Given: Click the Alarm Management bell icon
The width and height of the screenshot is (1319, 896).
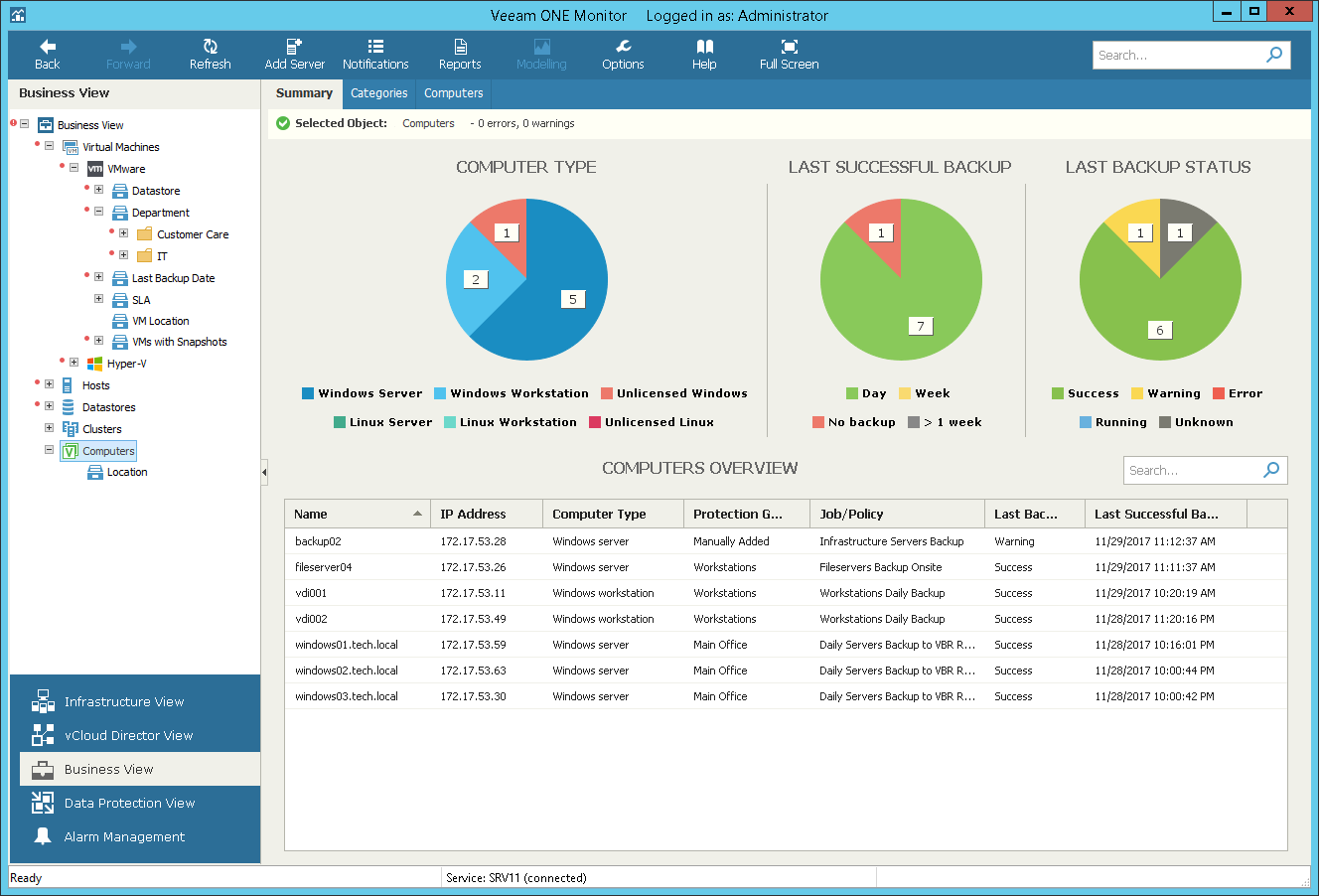Looking at the screenshot, I should tap(43, 836).
